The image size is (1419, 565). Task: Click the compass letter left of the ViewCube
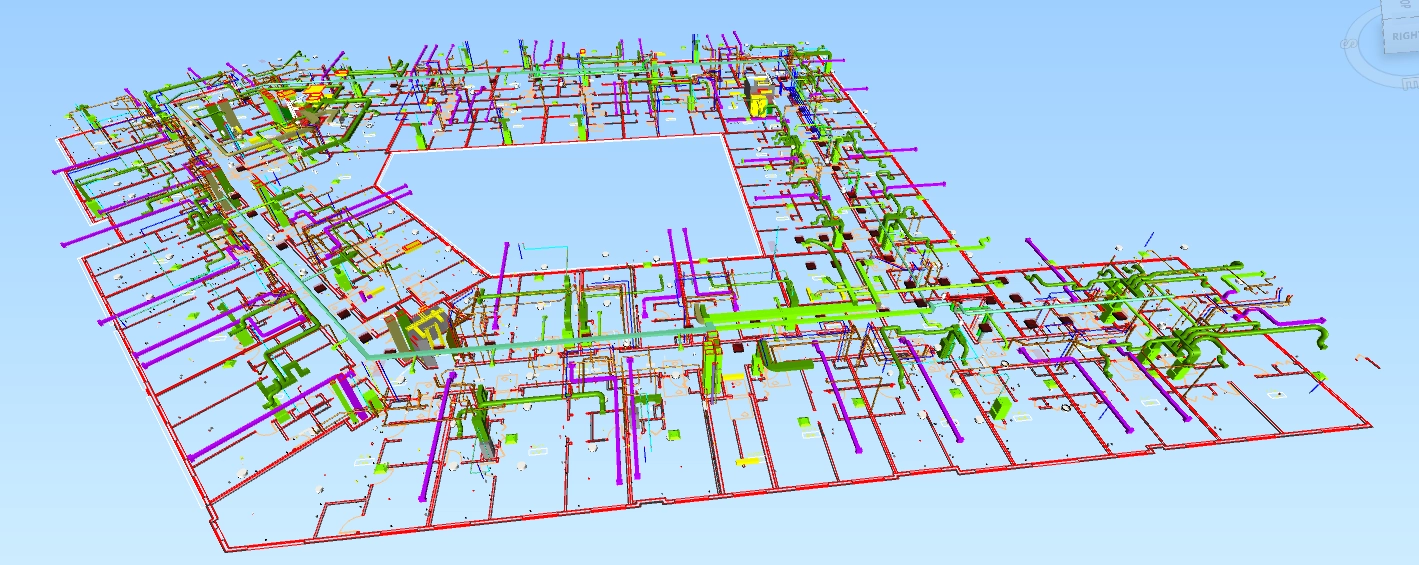(x=1350, y=44)
